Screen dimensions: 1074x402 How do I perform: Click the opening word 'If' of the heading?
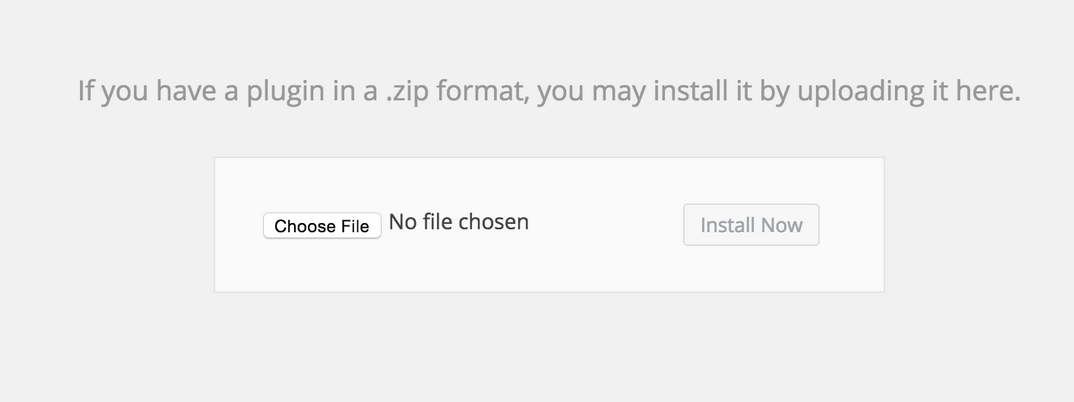(85, 91)
